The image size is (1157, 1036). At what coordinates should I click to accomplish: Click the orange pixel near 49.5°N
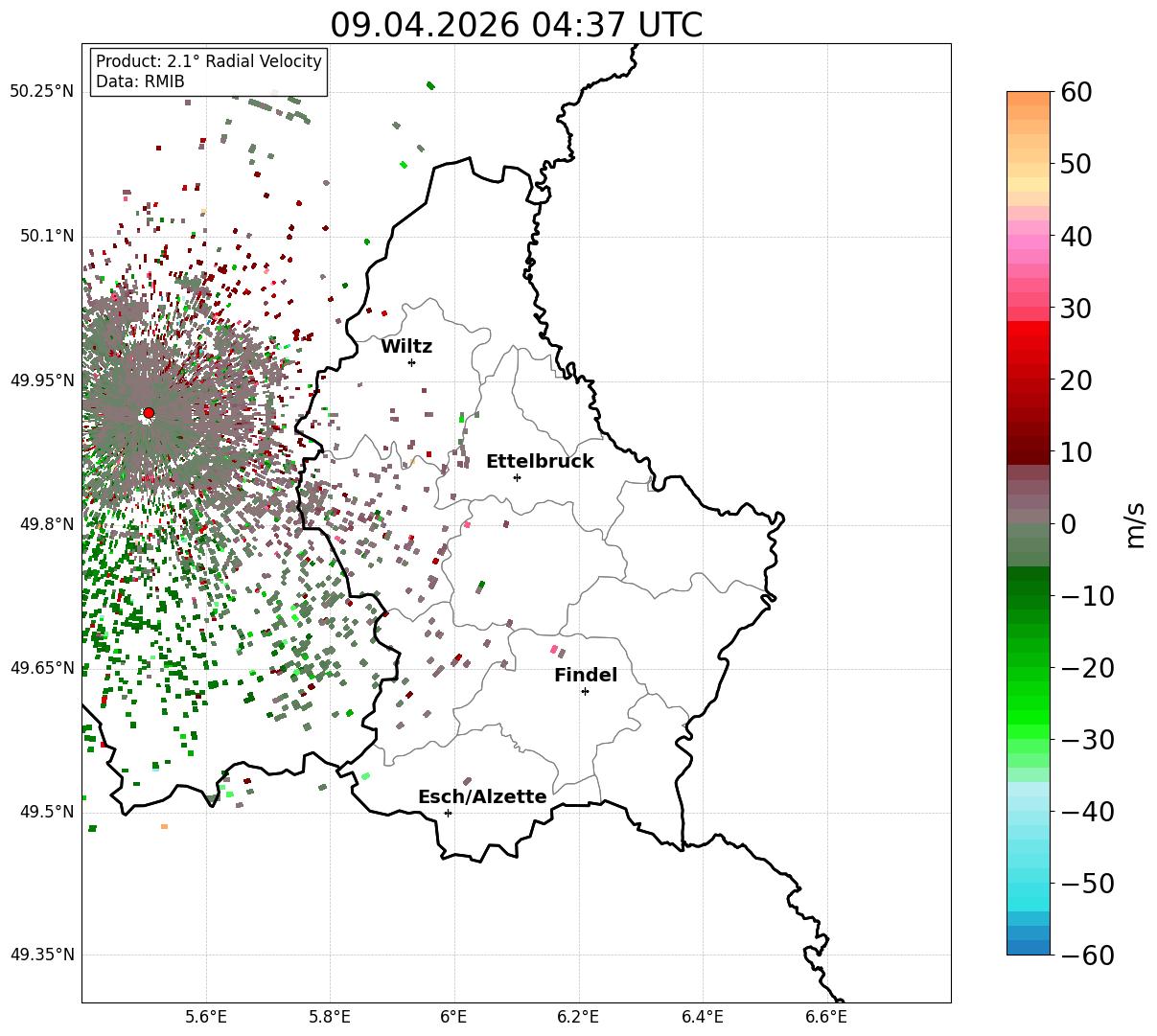(164, 826)
